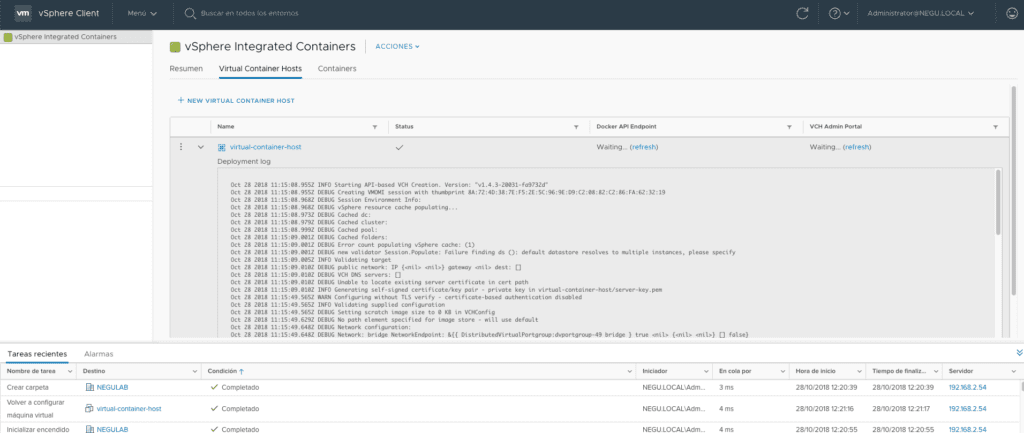Open NEGULAB link in Crear carpeta row

[x=112, y=387]
